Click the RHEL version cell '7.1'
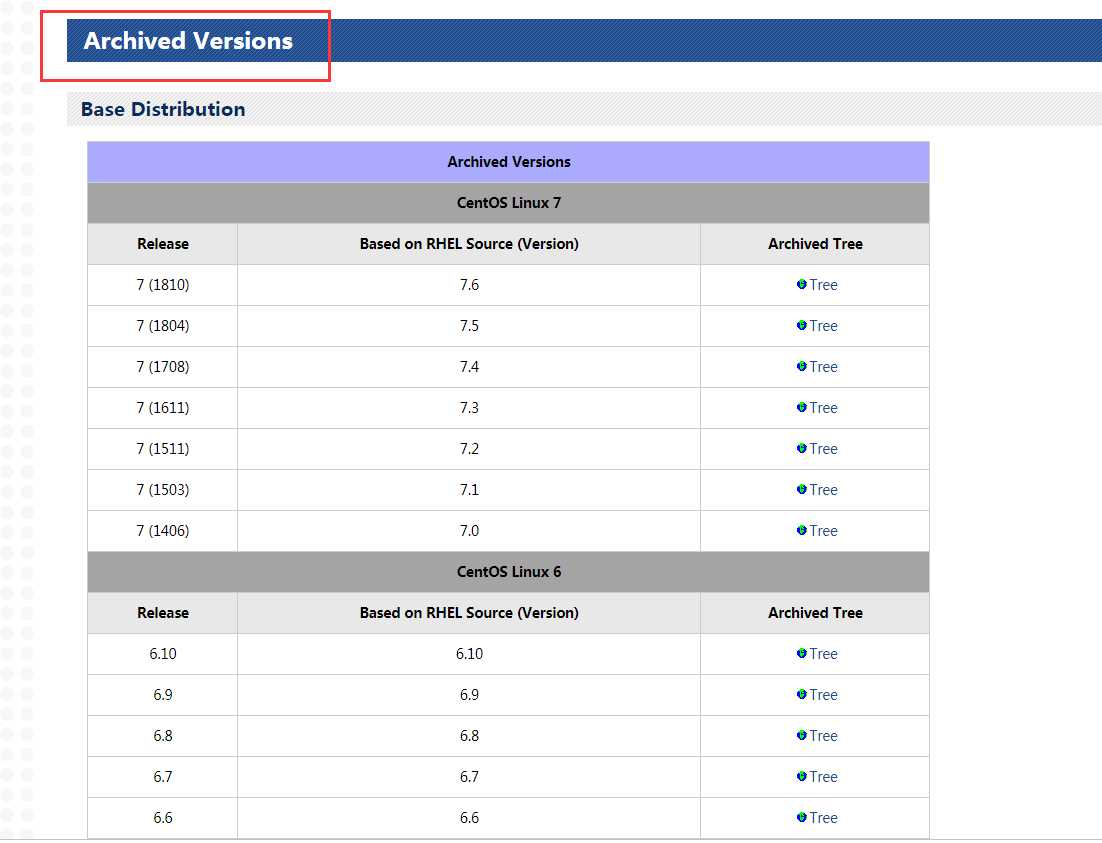Image resolution: width=1102 pixels, height=843 pixels. 469,489
